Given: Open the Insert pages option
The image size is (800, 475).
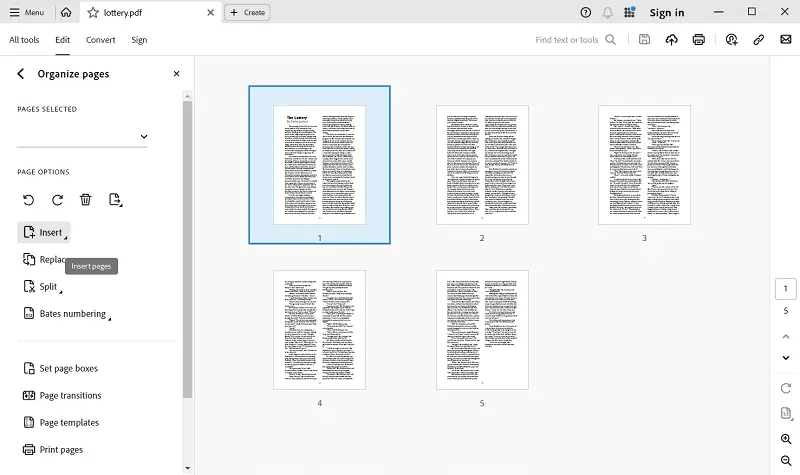Looking at the screenshot, I should coord(44,233).
